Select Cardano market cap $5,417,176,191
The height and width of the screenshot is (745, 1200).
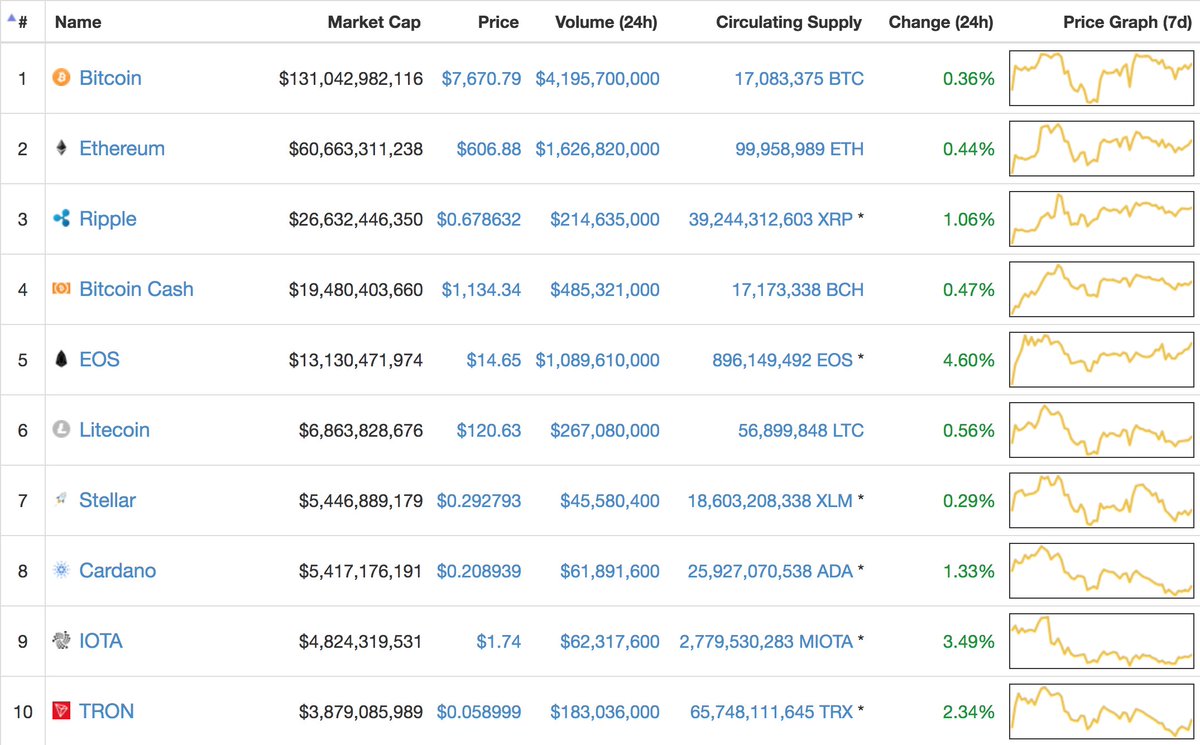click(x=361, y=571)
